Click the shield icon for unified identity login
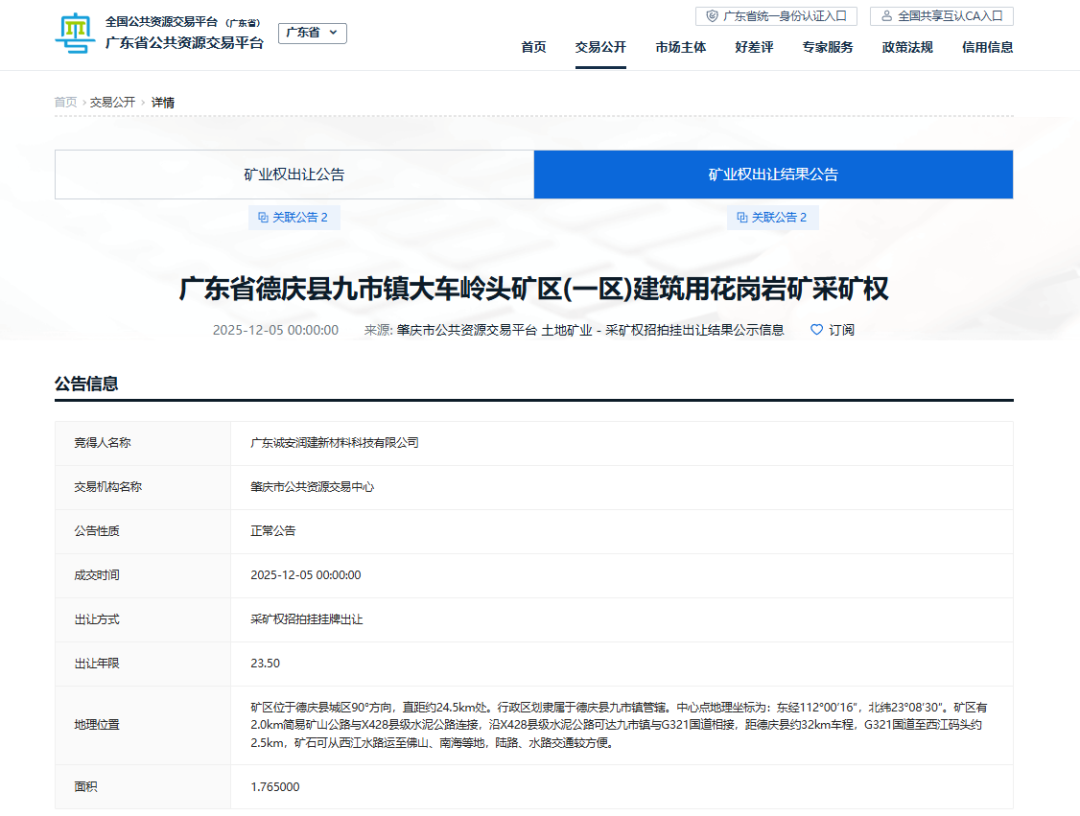 click(712, 16)
